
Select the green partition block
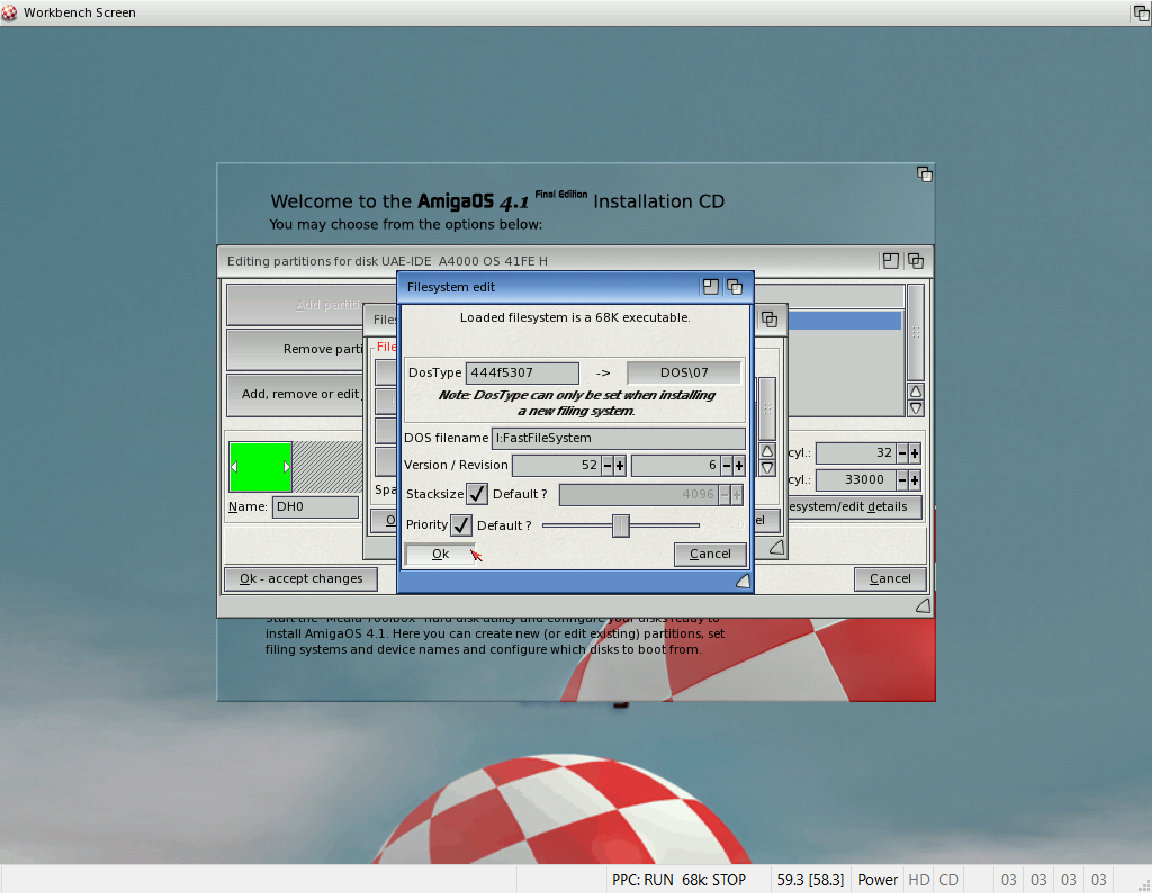tap(261, 467)
